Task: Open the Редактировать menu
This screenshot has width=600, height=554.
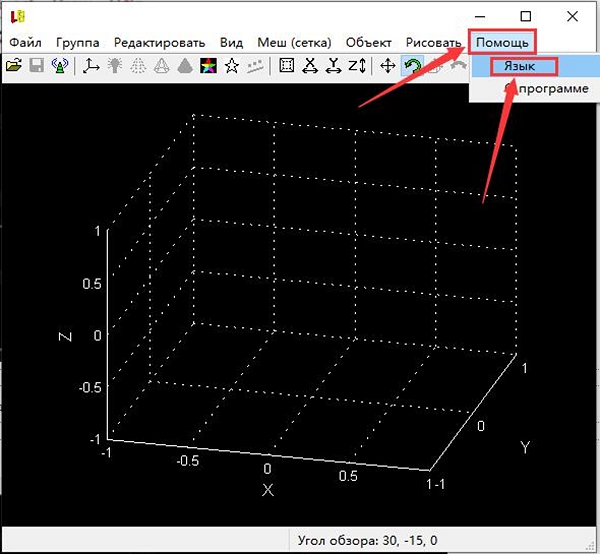Action: [160, 42]
